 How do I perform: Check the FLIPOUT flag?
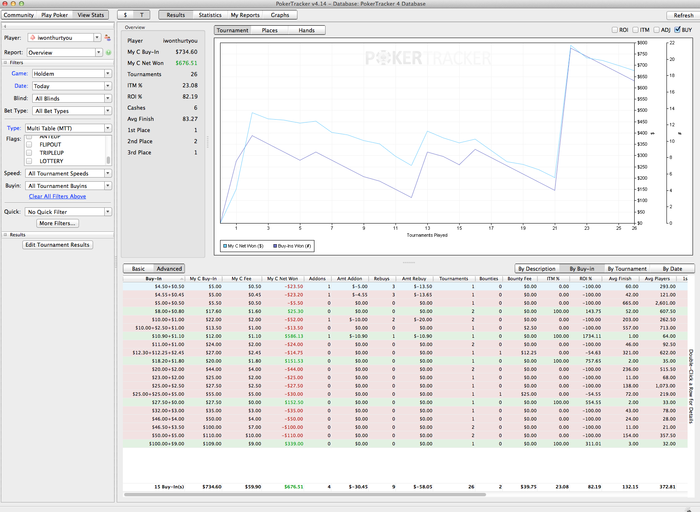[x=29, y=145]
